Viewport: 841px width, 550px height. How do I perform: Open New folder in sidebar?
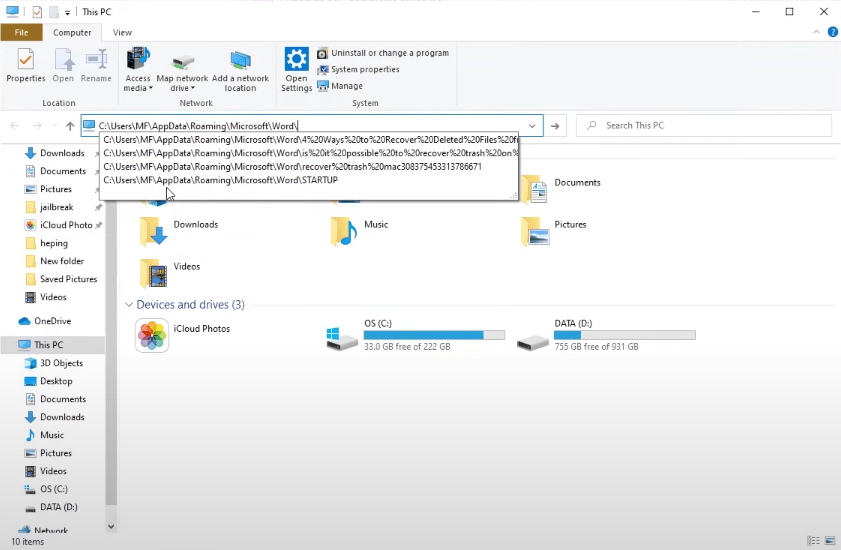click(62, 261)
